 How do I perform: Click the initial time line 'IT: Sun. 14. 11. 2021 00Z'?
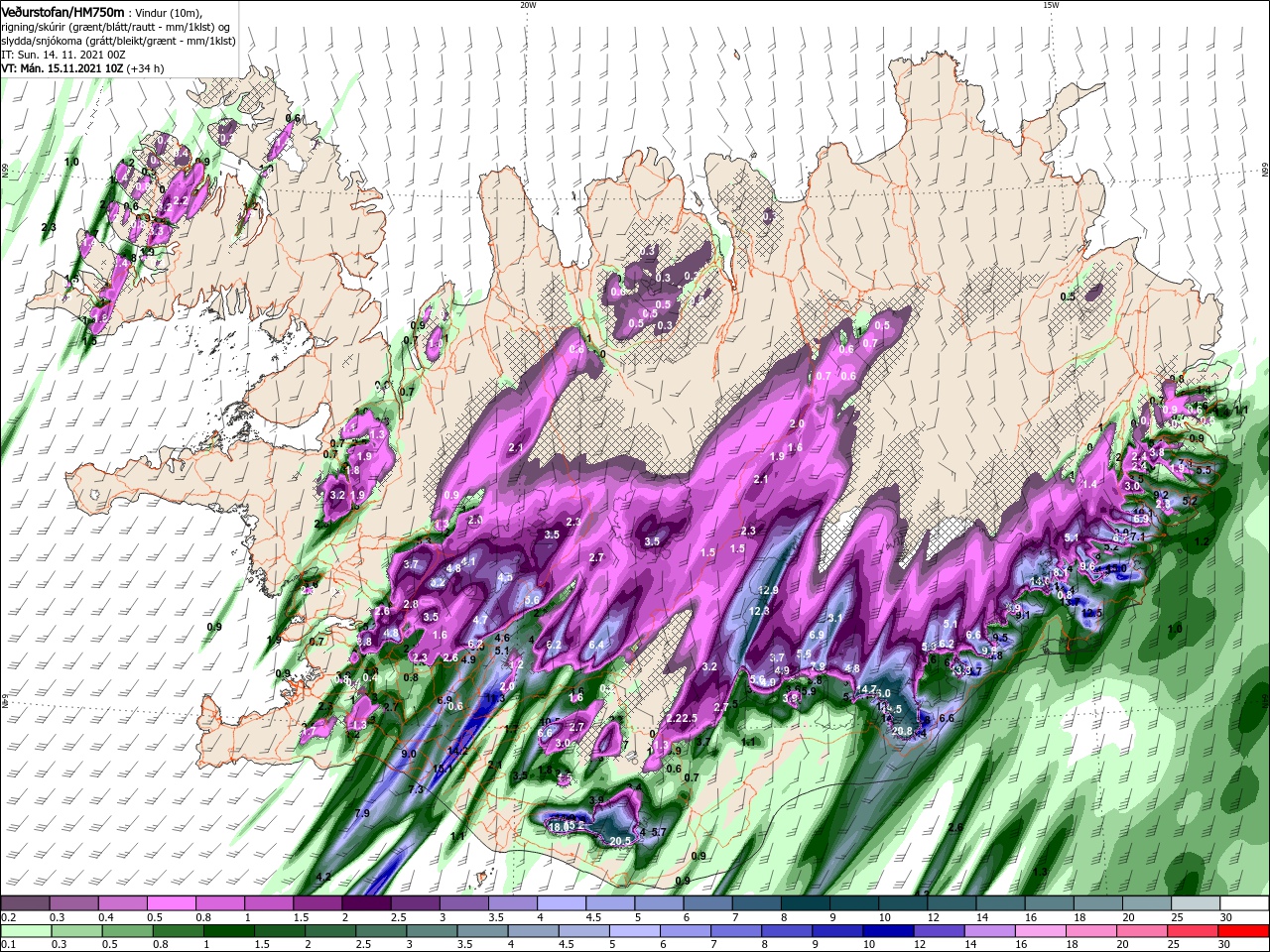click(64, 54)
